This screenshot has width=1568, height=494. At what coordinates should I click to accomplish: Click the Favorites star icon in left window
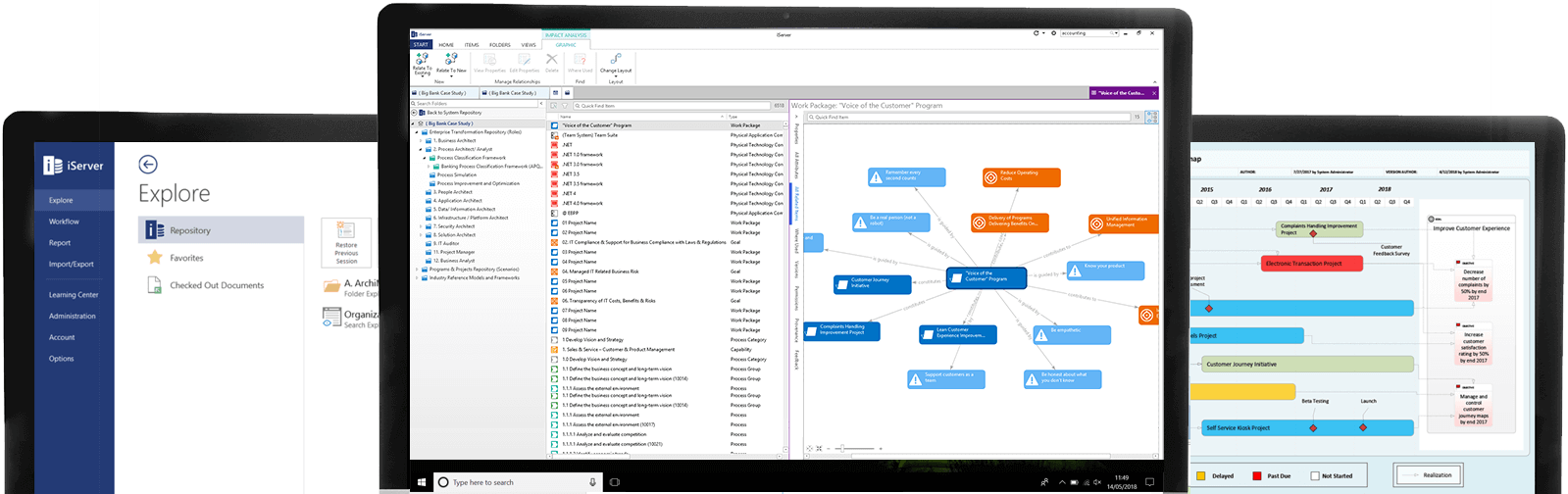pyautogui.click(x=154, y=258)
